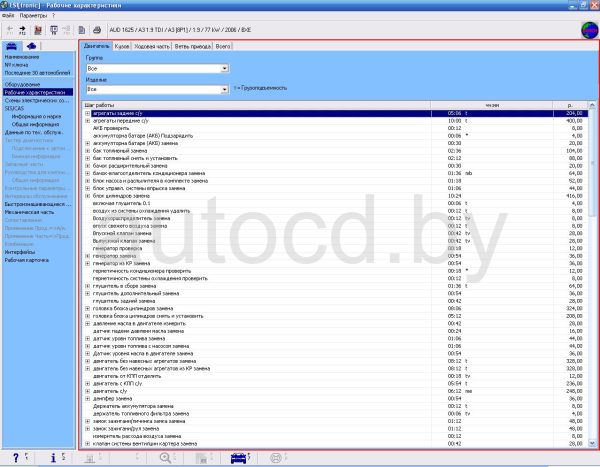Open Наименование in the sidebar
Image resolution: width=600 pixels, height=467 pixels.
pyautogui.click(x=22, y=57)
